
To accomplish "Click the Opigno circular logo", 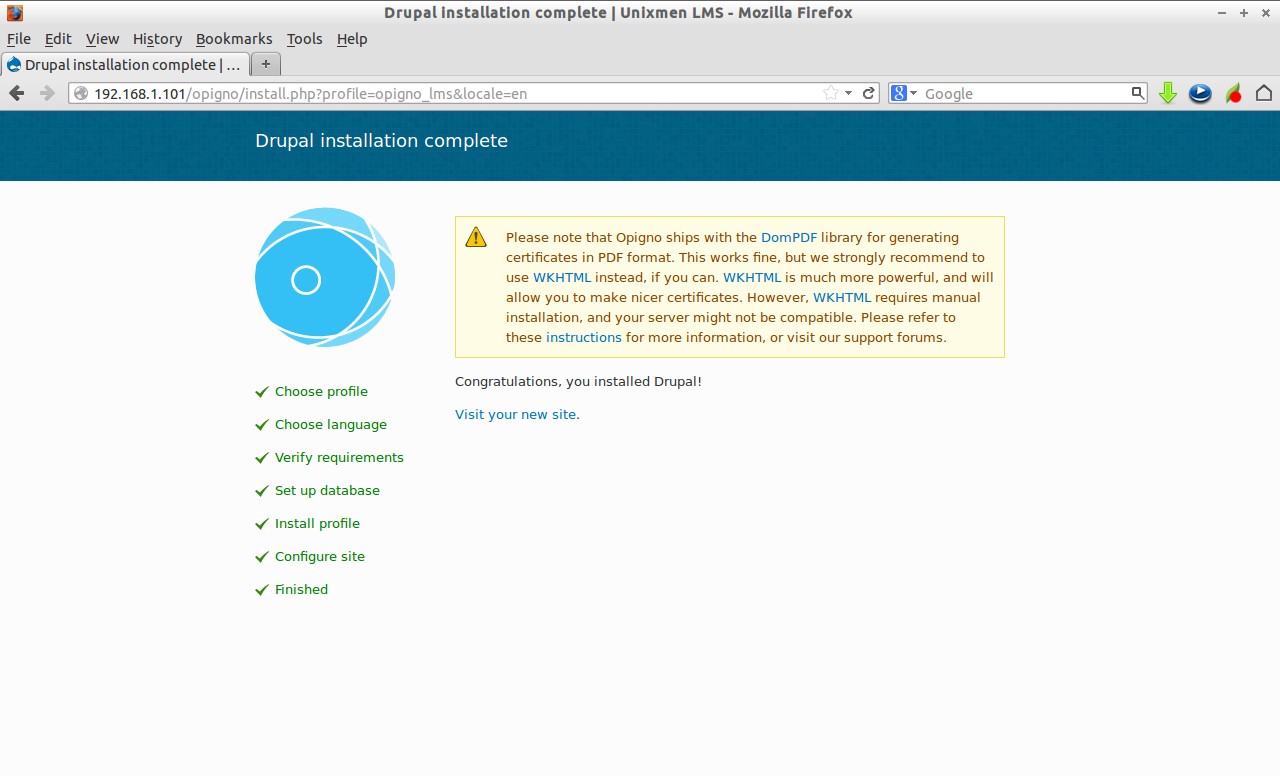I will click(325, 277).
